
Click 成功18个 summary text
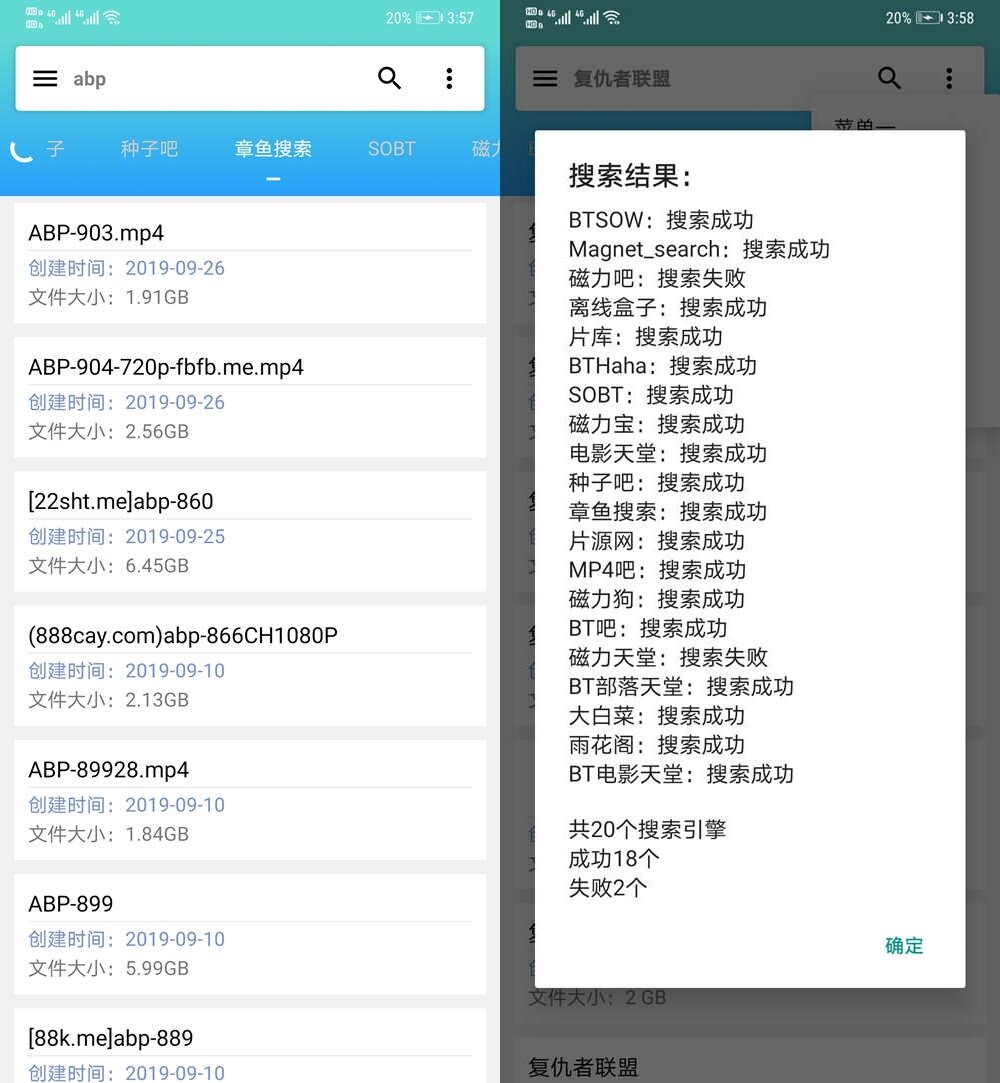(614, 859)
